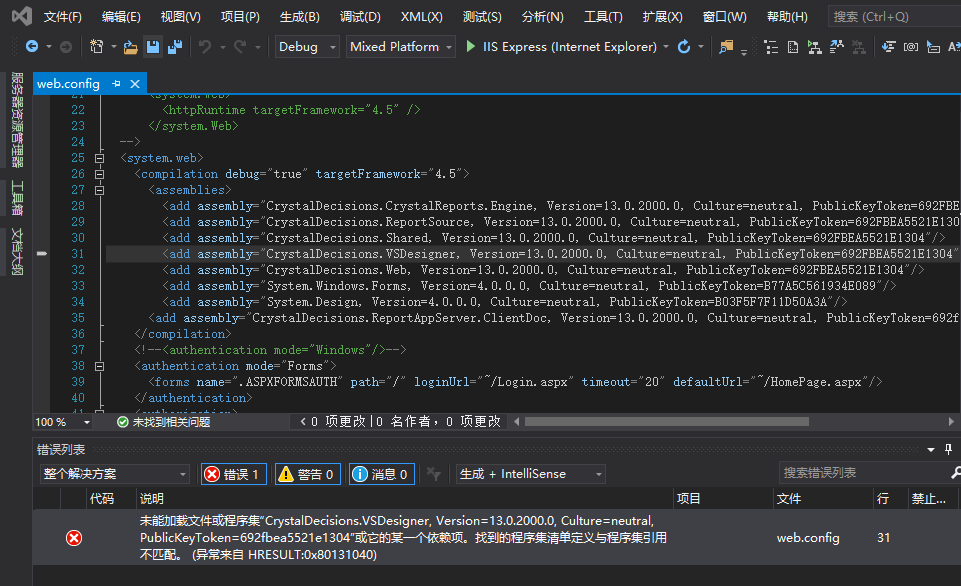Click the document format toolbar icon

tap(792, 47)
